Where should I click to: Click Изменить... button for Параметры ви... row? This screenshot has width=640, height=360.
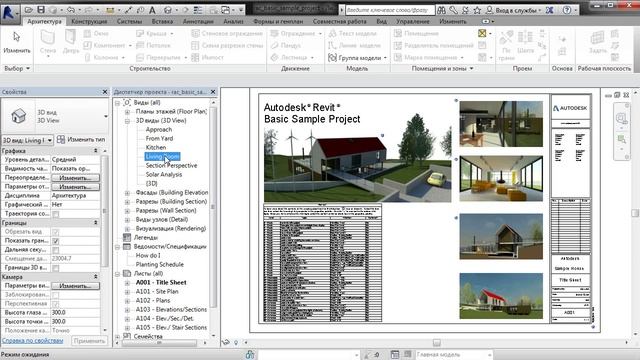(75, 286)
